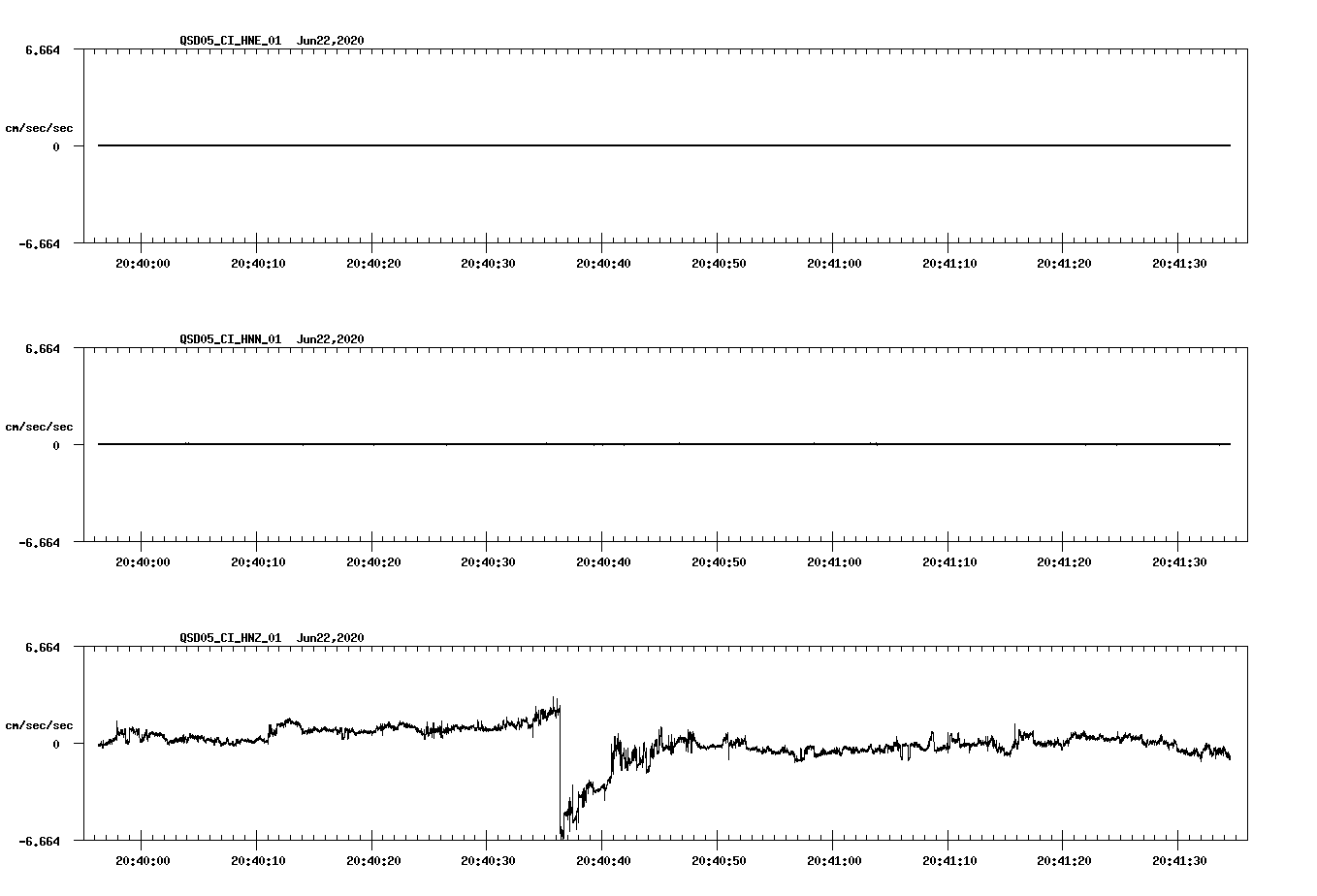Click the 20:40:50 time label under HNZ plot
This screenshot has height=896, width=1317.
pos(719,861)
